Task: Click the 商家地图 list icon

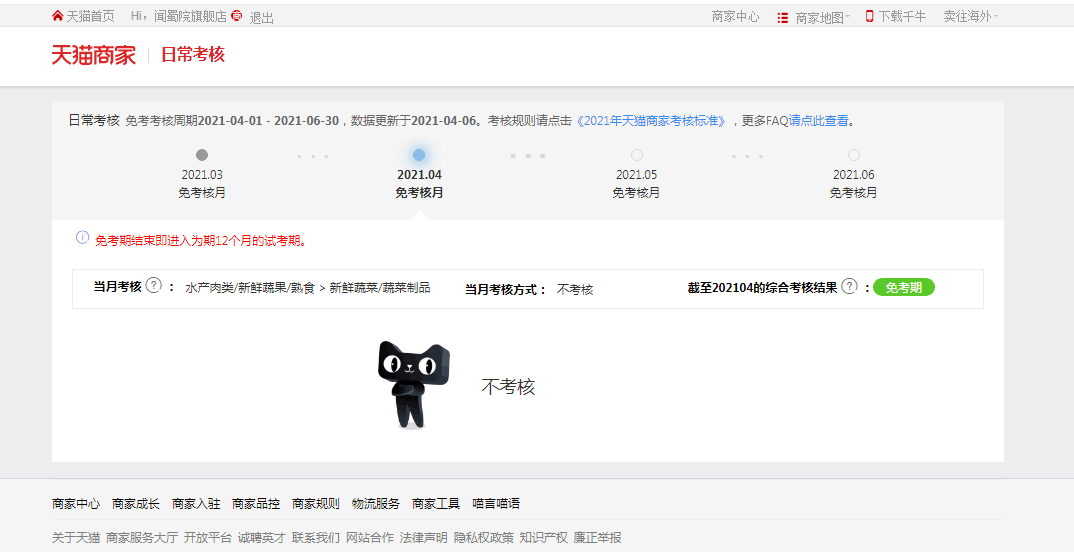Action: [783, 18]
